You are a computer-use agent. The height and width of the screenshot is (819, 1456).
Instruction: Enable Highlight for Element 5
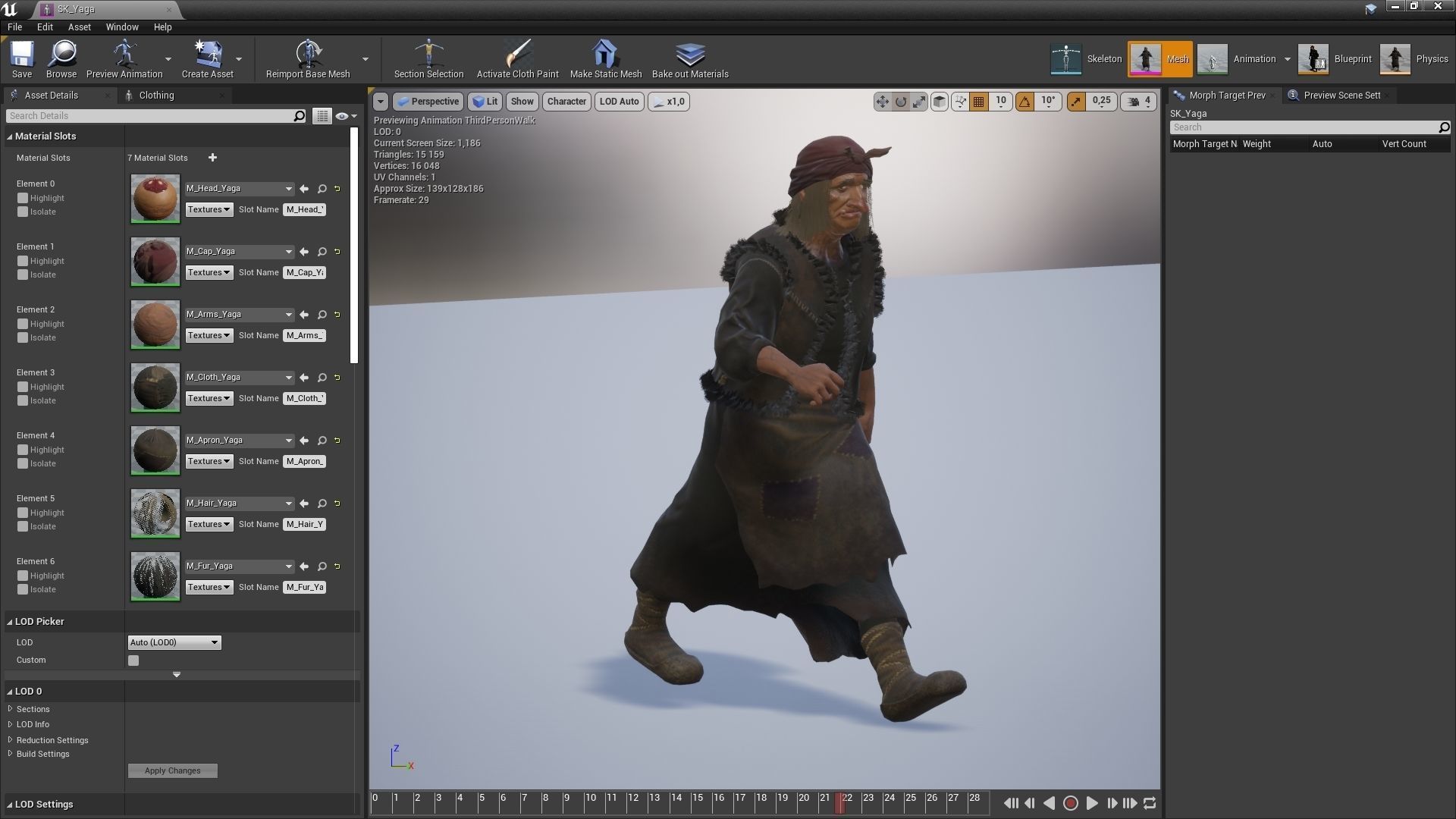23,513
